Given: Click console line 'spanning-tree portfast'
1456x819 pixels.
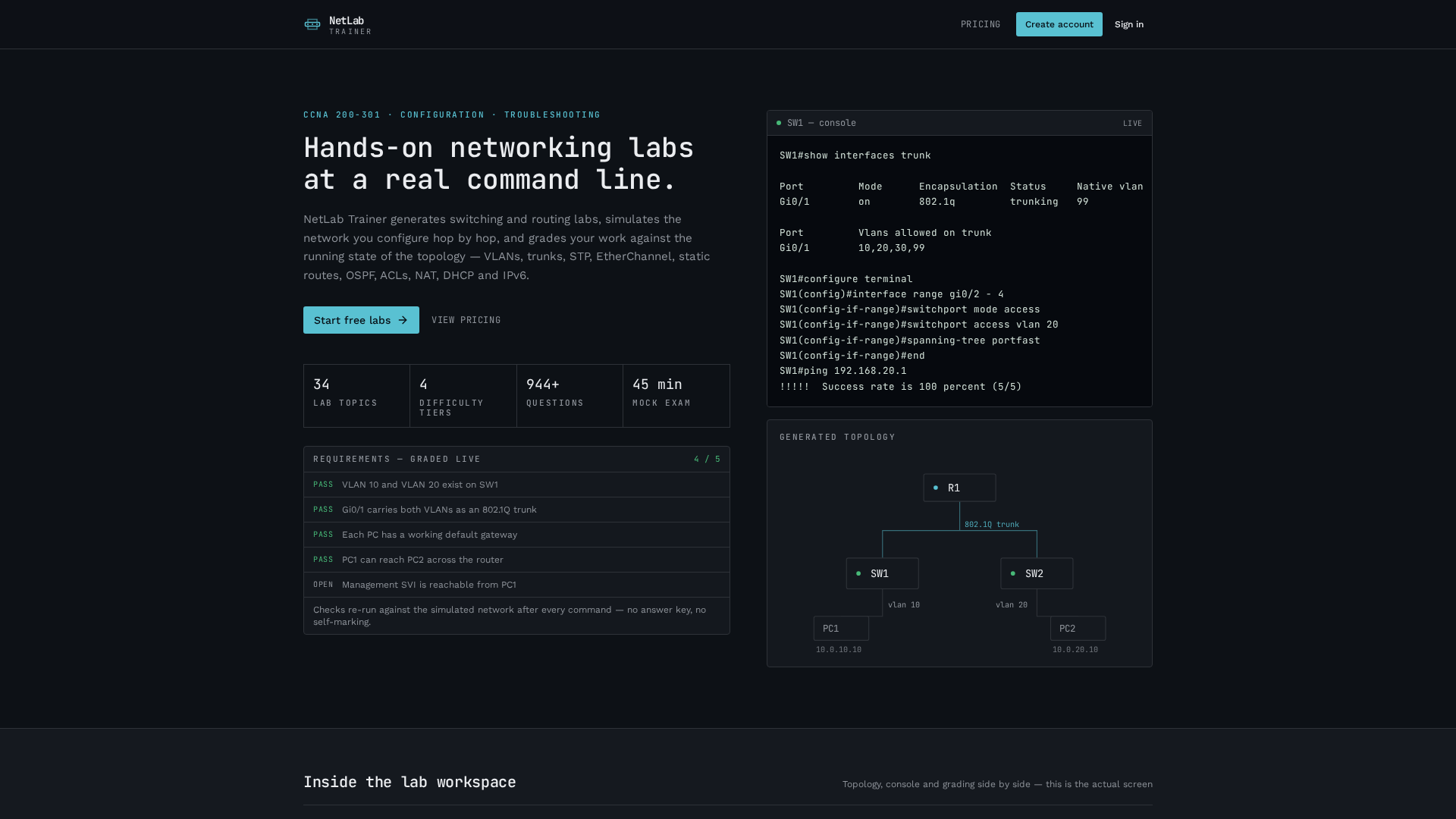Looking at the screenshot, I should click(910, 340).
